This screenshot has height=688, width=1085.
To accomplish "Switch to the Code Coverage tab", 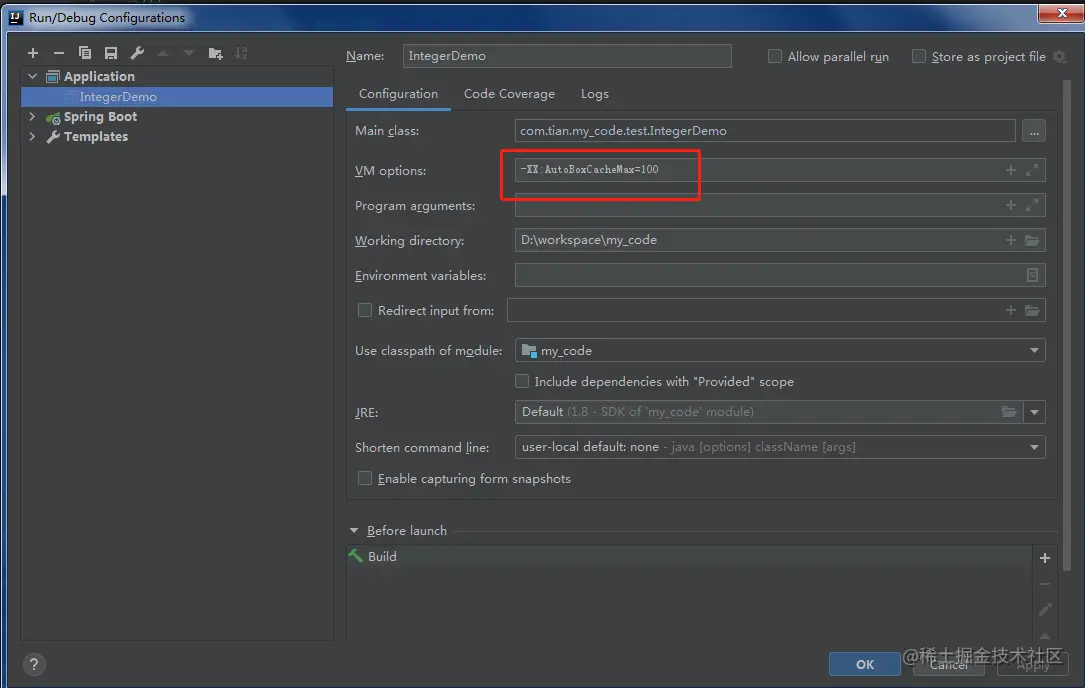I will (x=509, y=94).
